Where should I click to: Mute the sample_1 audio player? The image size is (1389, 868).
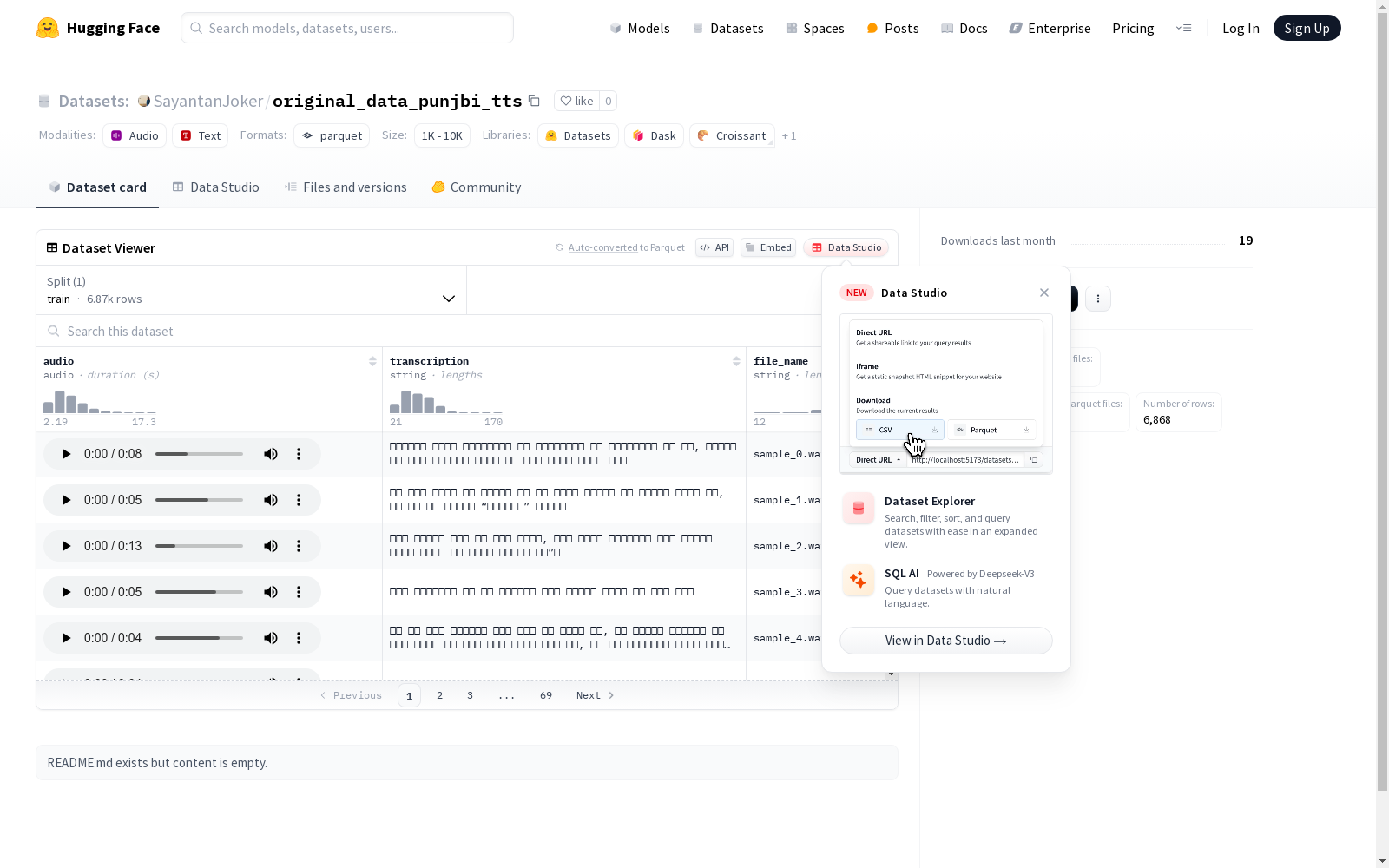click(x=271, y=500)
